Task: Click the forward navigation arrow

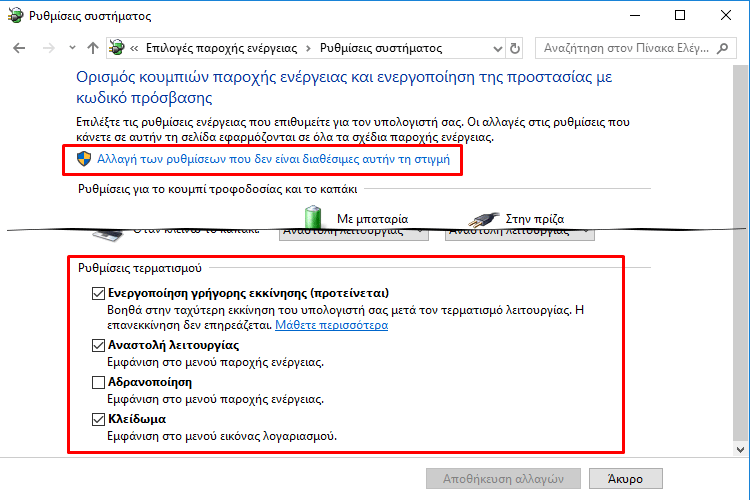Action: (48, 48)
